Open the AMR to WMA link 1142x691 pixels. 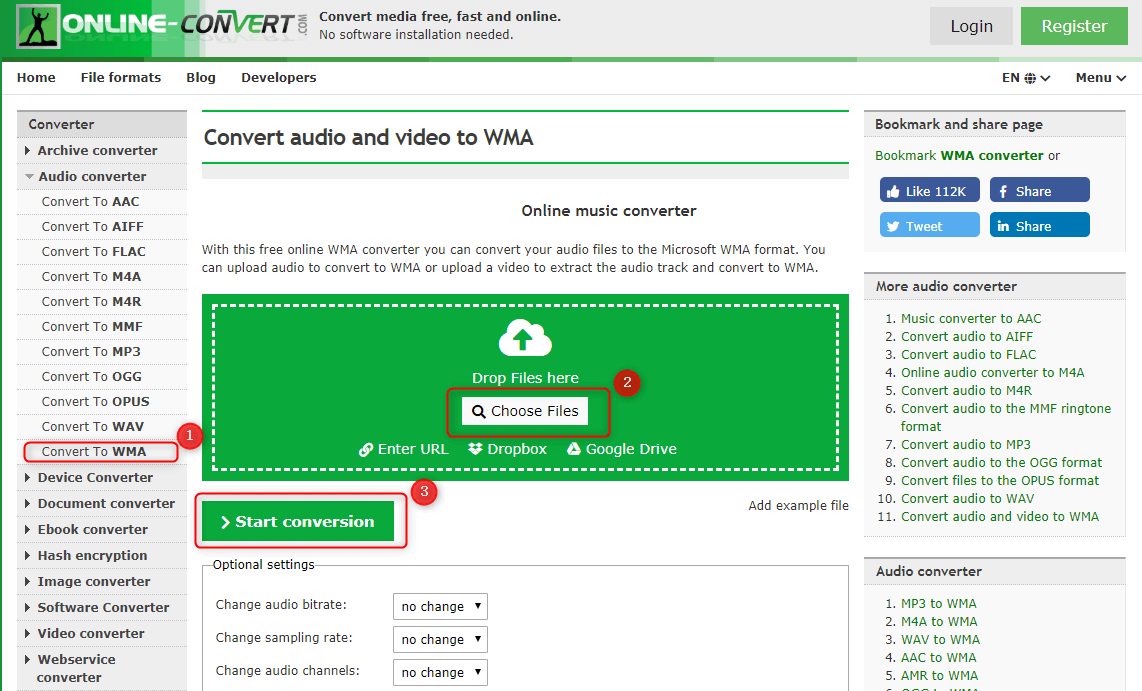[x=940, y=676]
